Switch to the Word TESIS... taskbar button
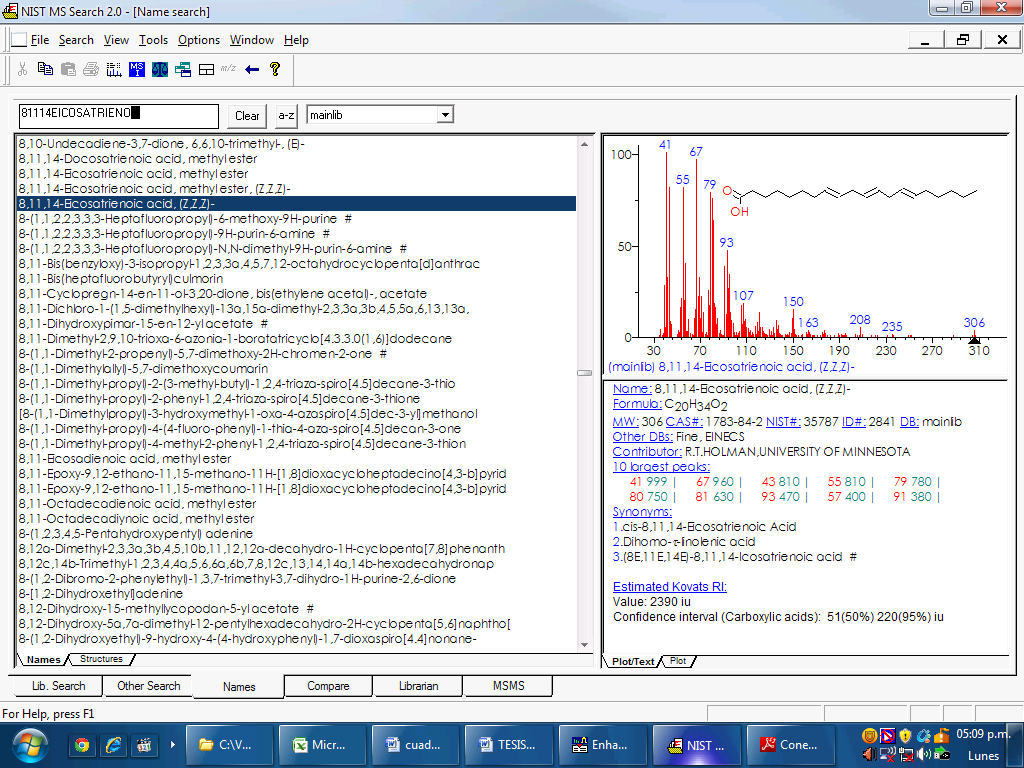Viewport: 1024px width, 768px height. (509, 744)
